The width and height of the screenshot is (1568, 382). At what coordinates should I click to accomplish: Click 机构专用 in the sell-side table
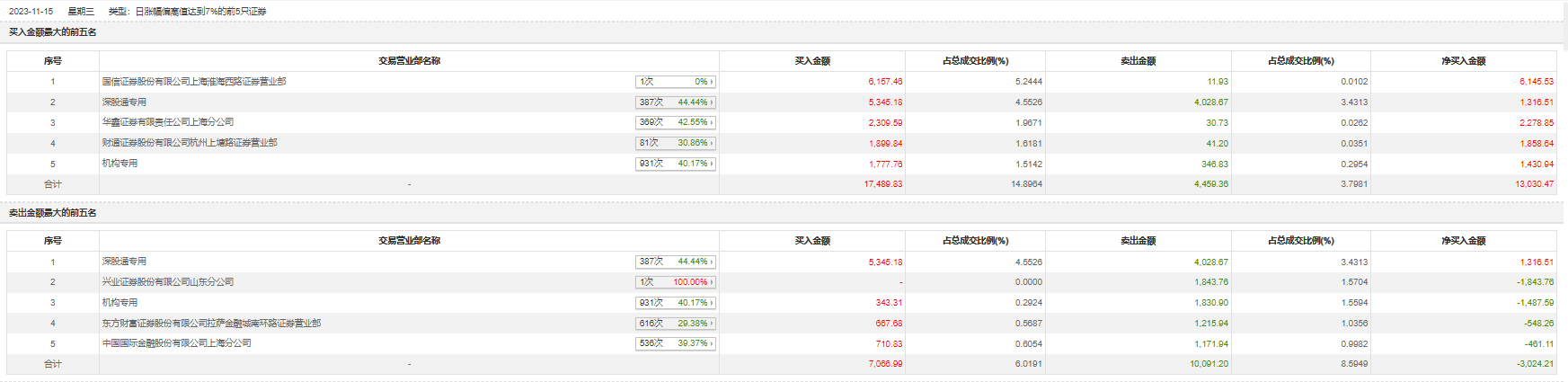[x=120, y=303]
